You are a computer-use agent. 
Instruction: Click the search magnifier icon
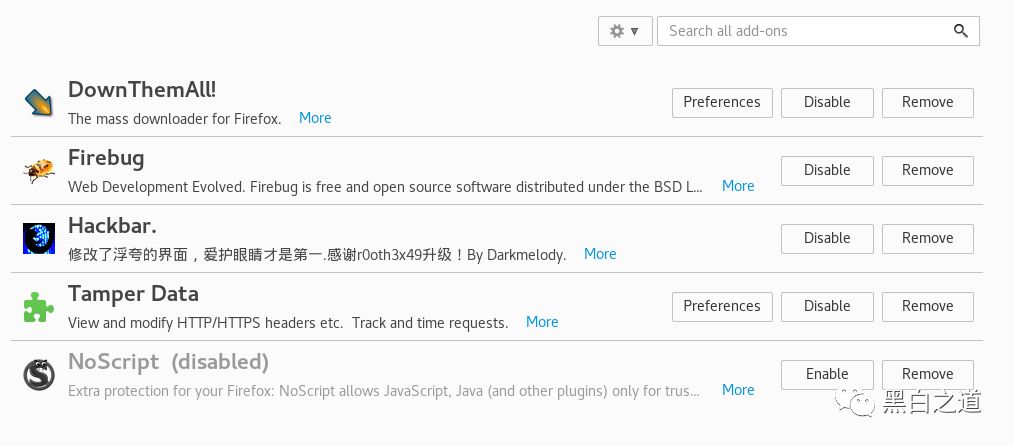pyautogui.click(x=961, y=31)
